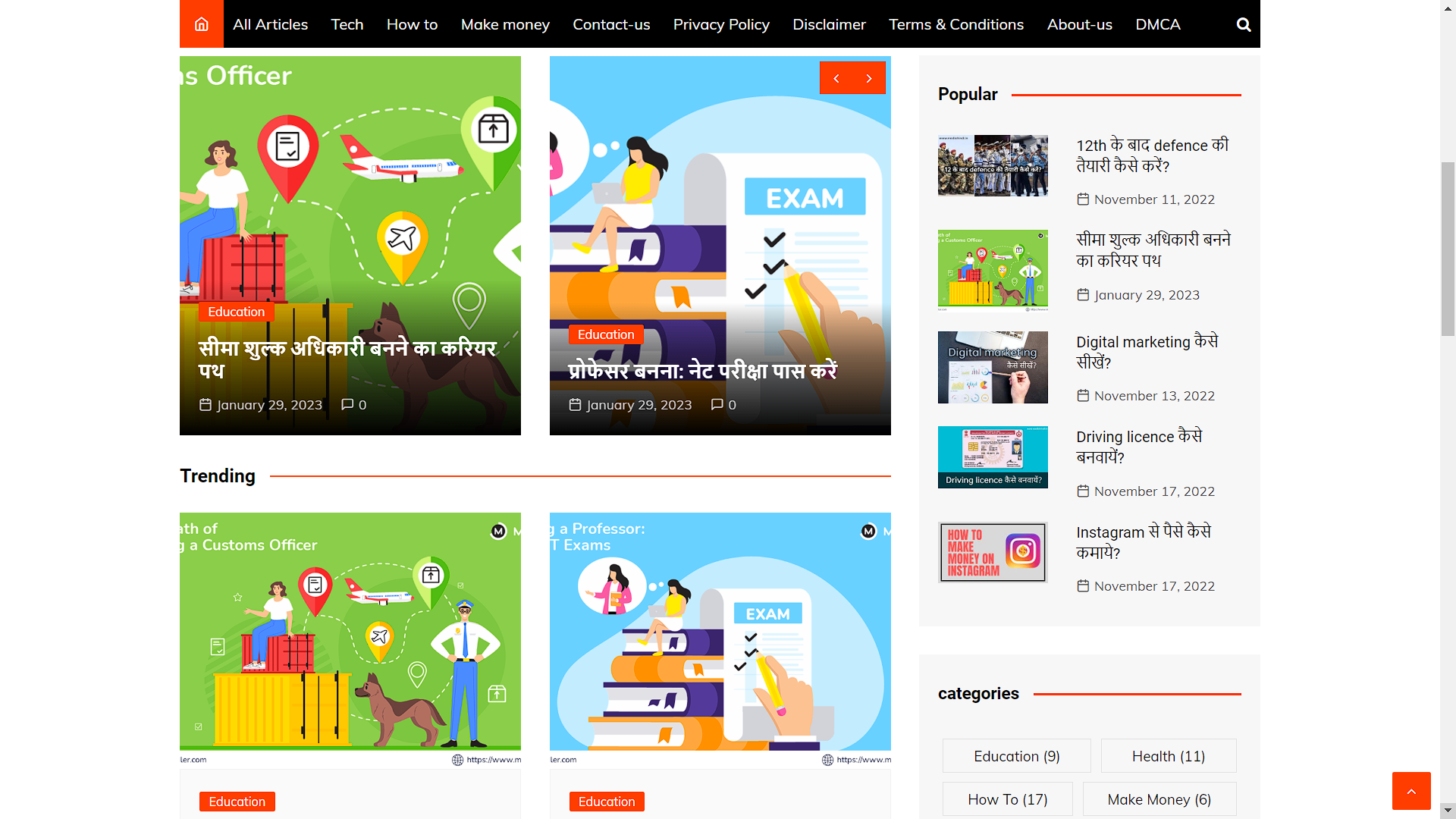Advance to next slide arrow
Screen dimensions: 1456x819
pos(869,78)
